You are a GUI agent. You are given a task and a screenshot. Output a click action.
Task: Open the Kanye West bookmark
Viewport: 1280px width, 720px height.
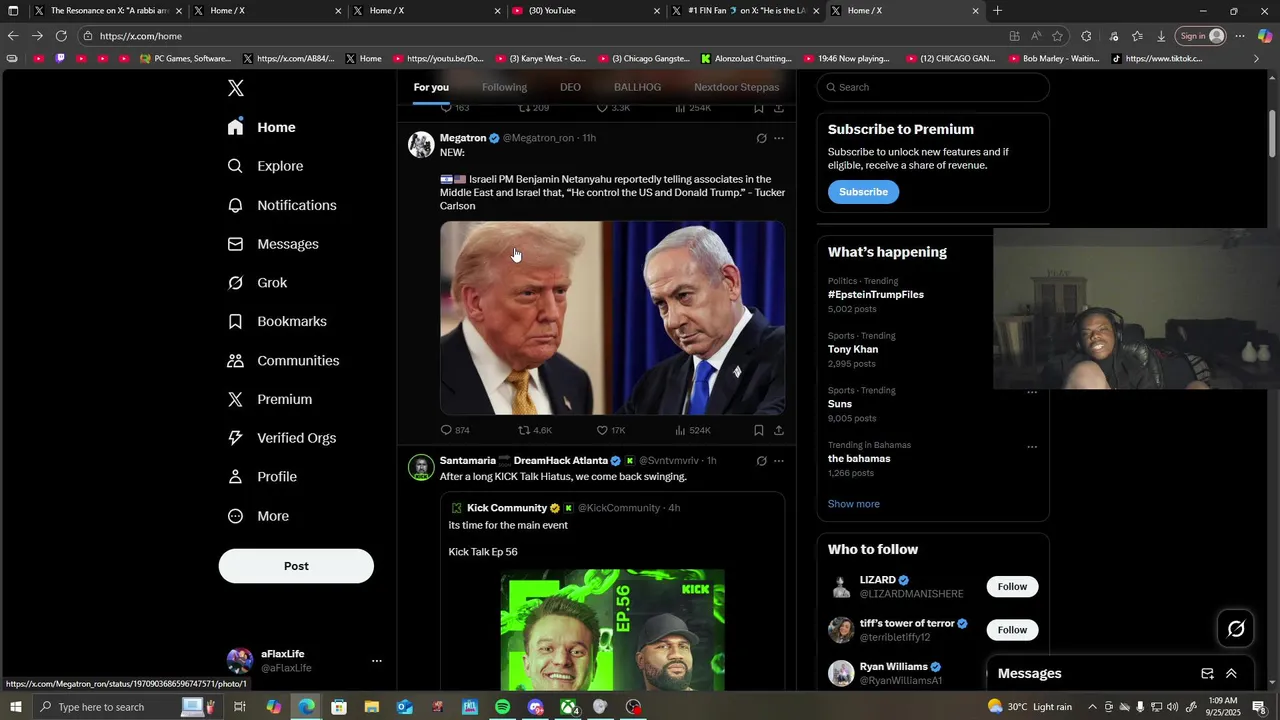point(539,59)
